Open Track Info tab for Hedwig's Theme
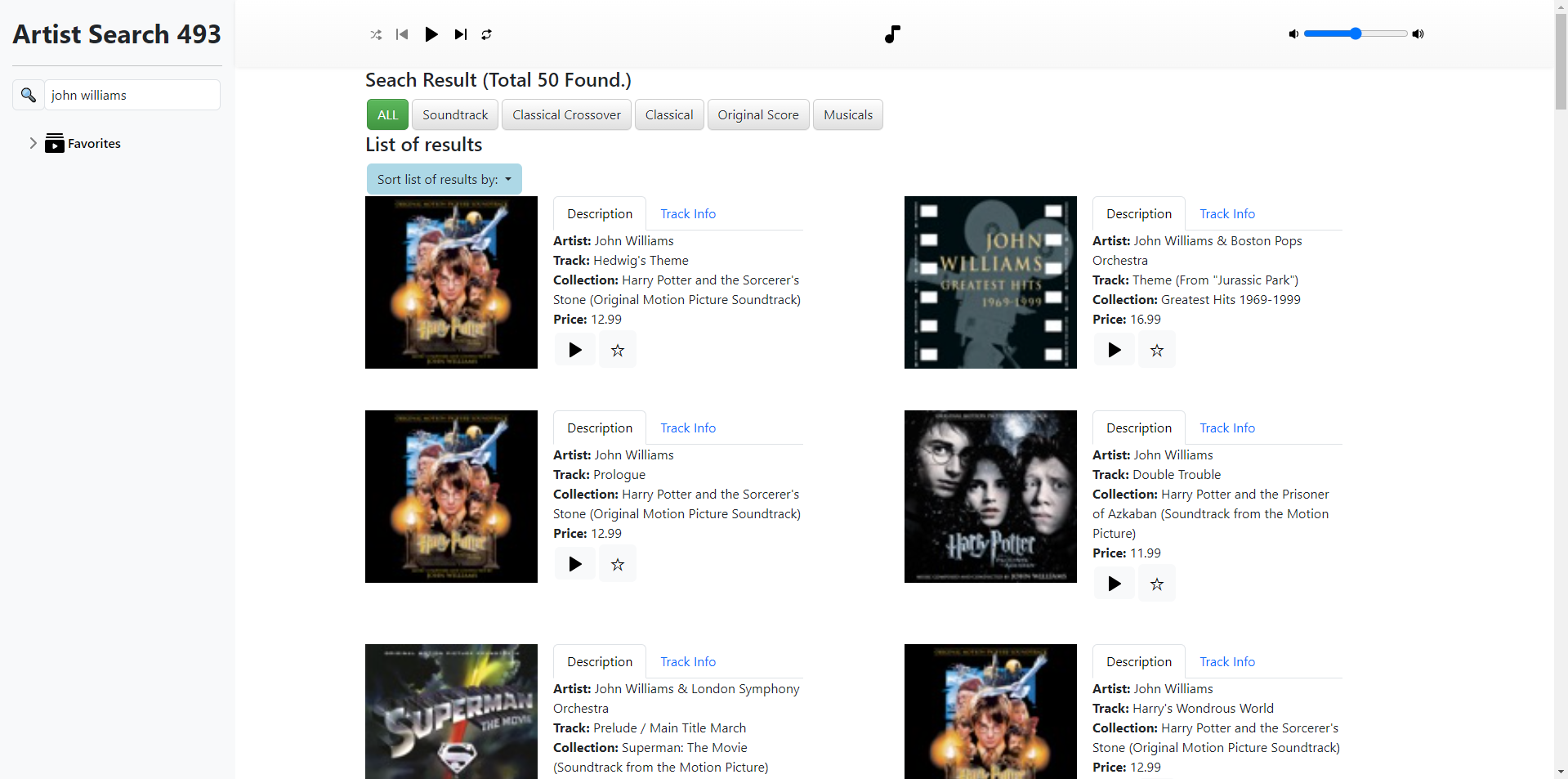 (688, 213)
